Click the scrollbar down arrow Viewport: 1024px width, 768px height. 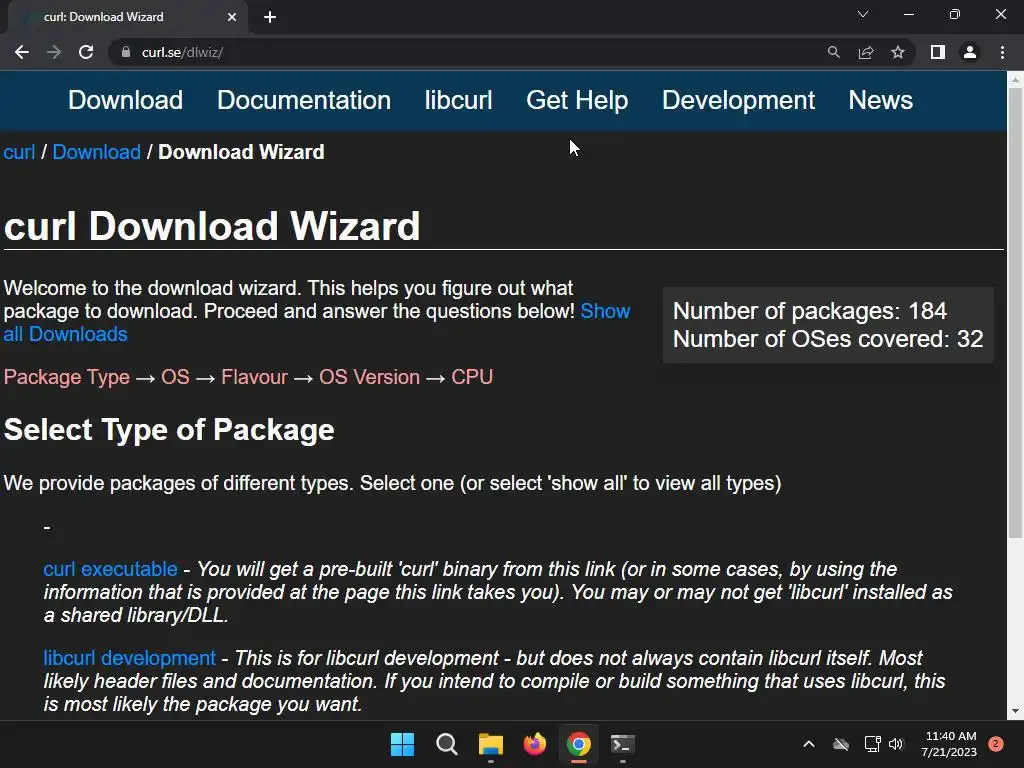1015,712
